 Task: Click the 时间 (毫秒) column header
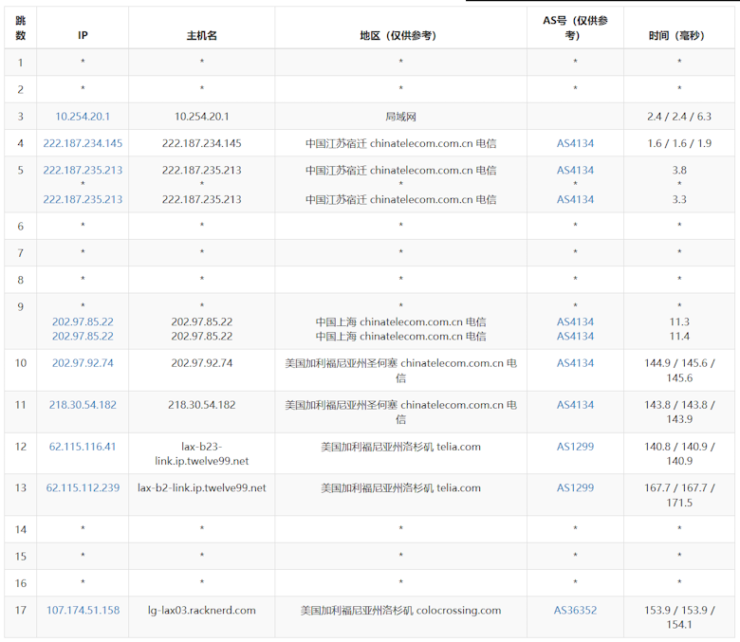(679, 35)
